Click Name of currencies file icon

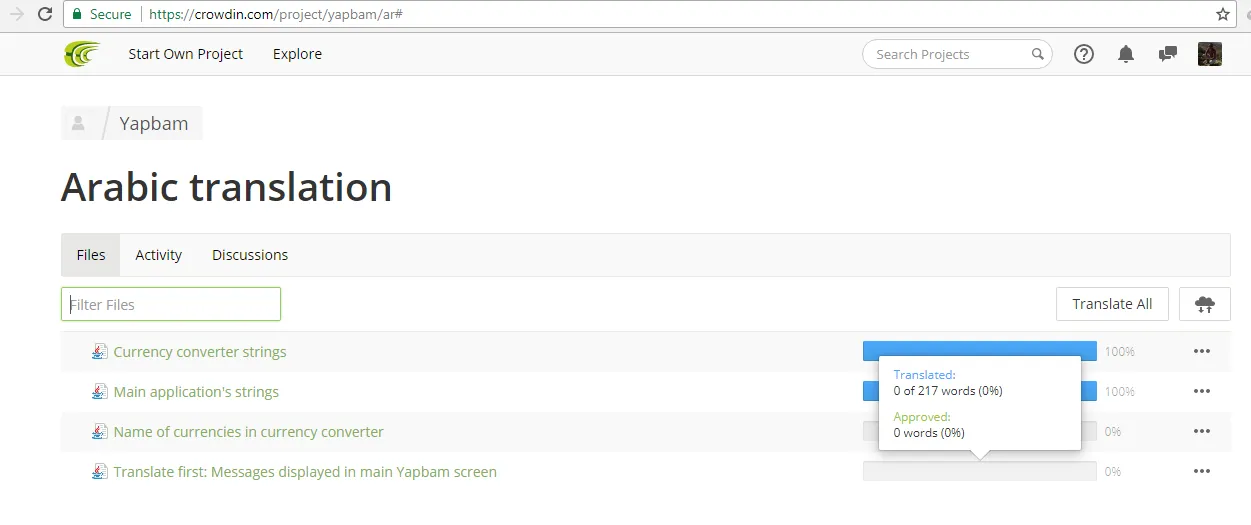pyautogui.click(x=99, y=431)
